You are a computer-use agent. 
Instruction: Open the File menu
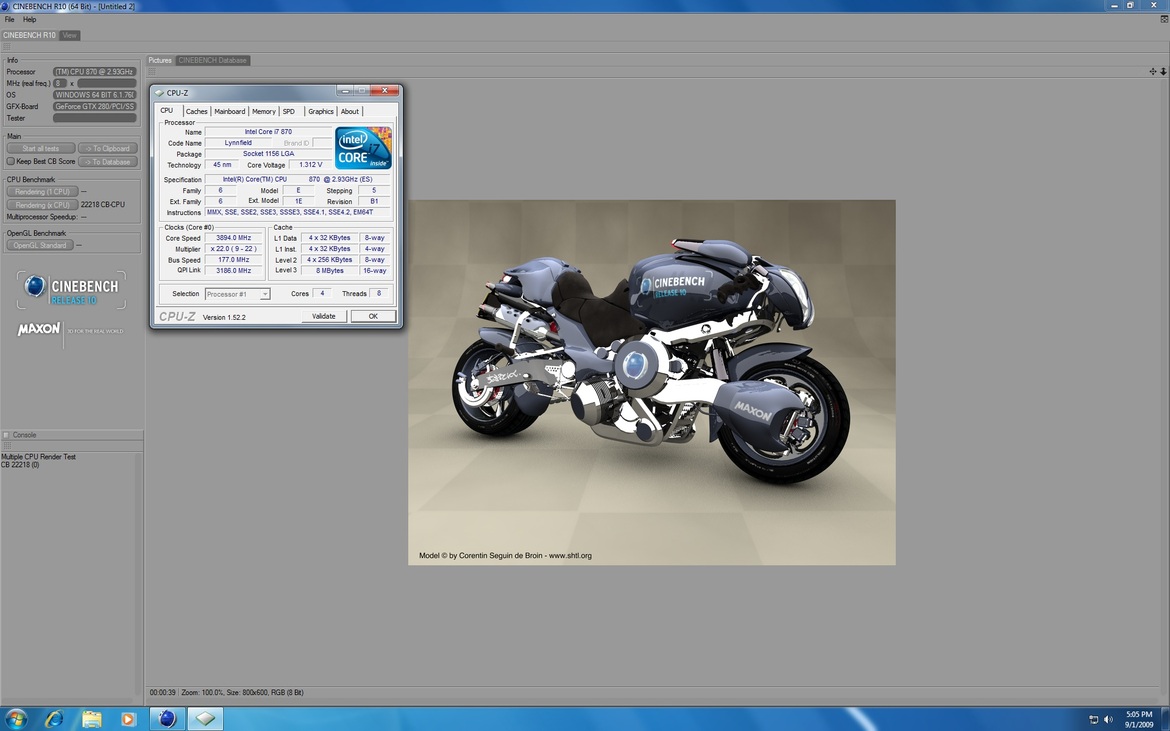10,19
